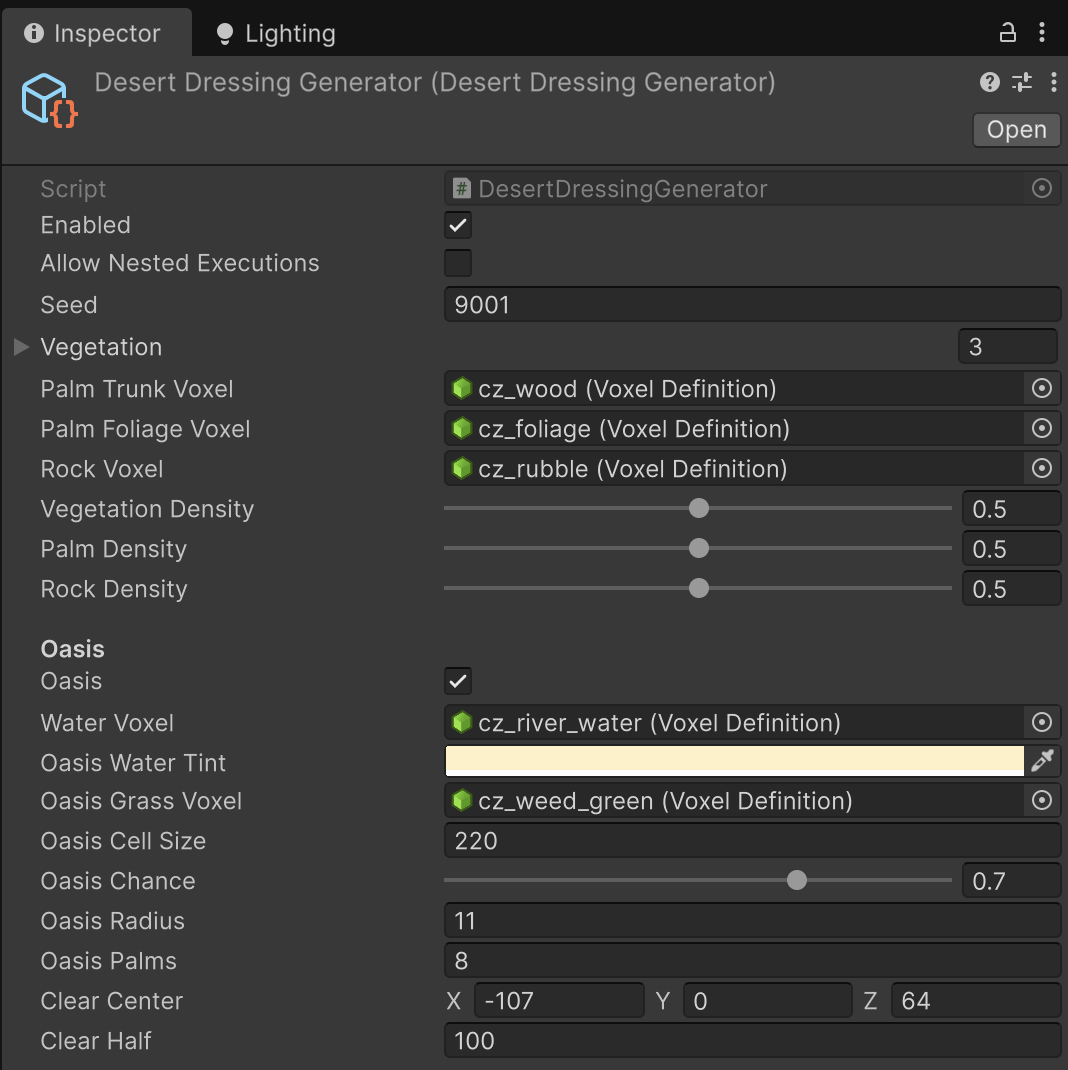Uncheck the Oasis checkbox

click(458, 680)
